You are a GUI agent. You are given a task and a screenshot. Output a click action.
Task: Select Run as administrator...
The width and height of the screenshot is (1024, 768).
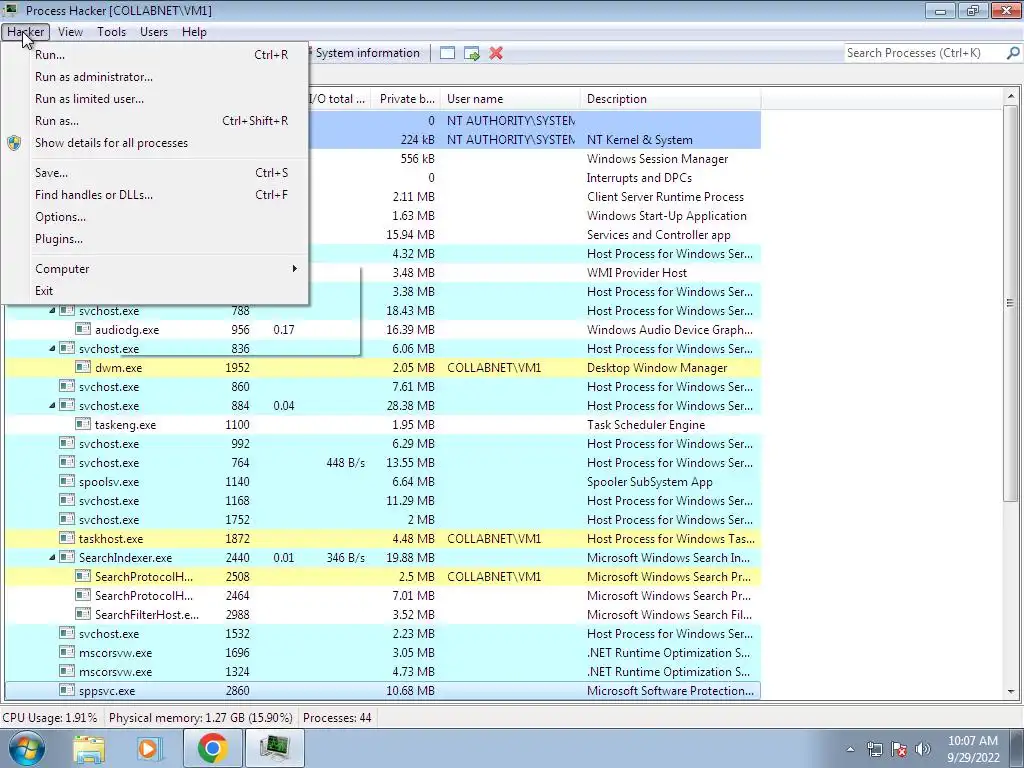155,77
